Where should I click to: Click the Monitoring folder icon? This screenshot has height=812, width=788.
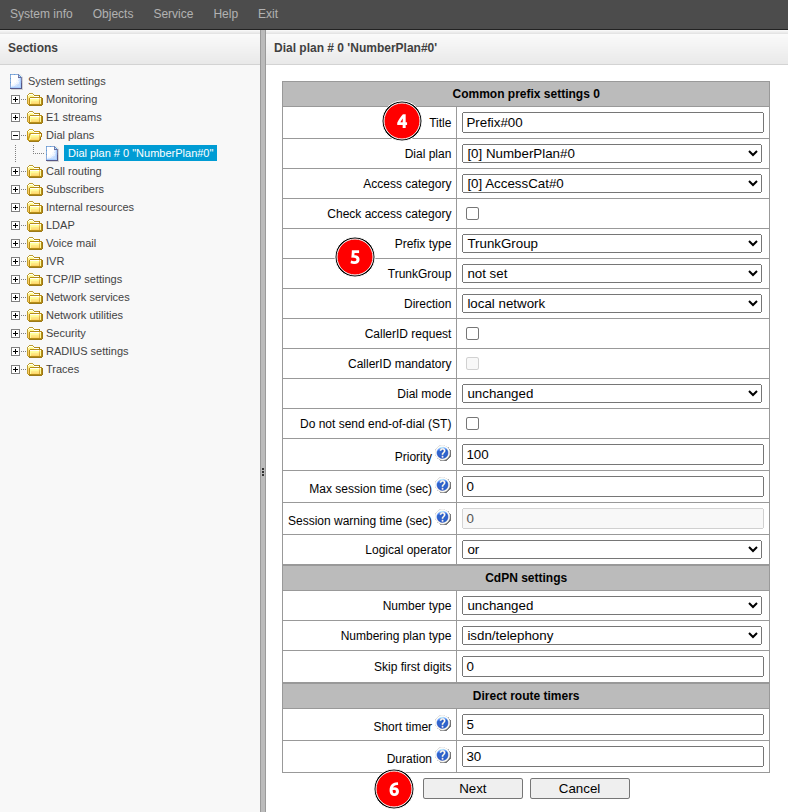click(x=35, y=100)
